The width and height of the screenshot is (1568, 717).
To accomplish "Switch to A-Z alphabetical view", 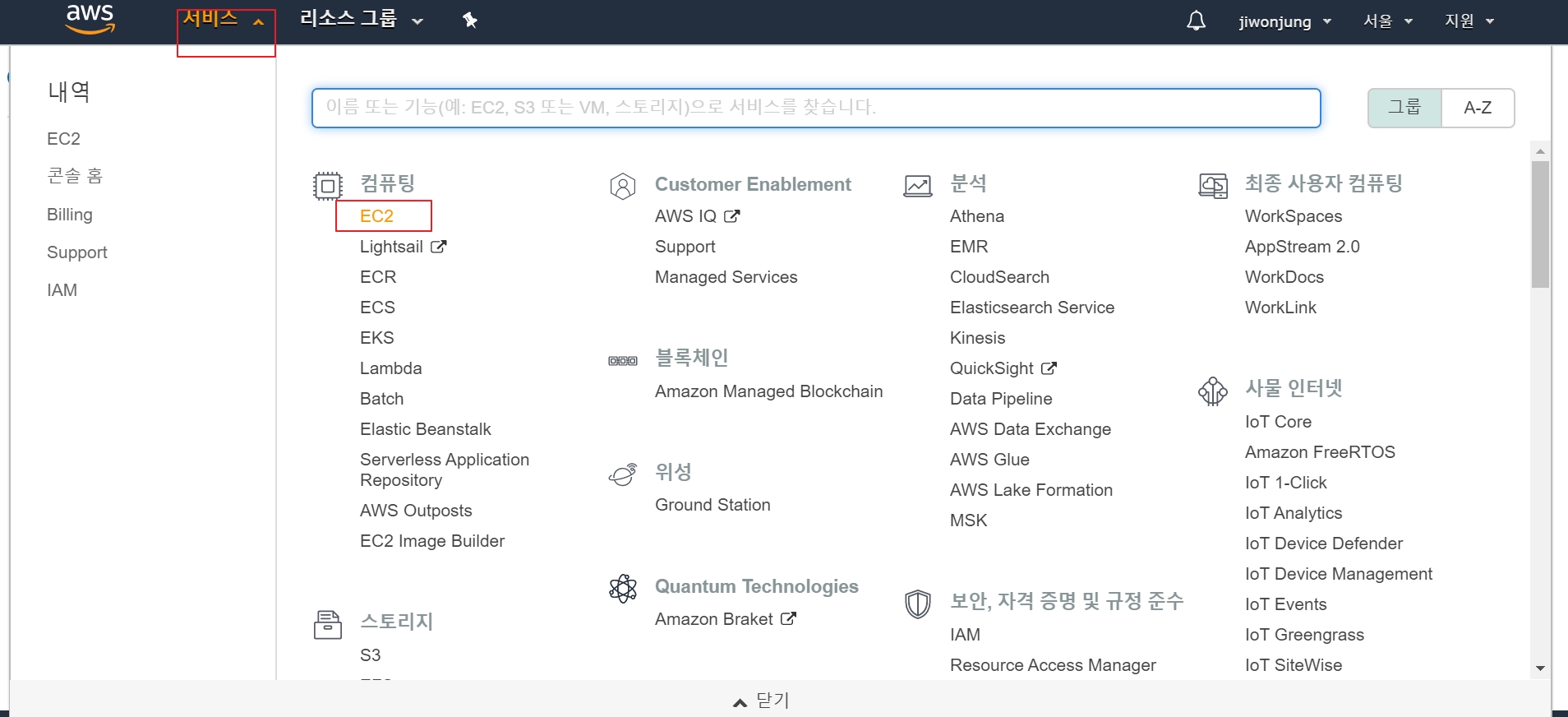I will (1478, 108).
